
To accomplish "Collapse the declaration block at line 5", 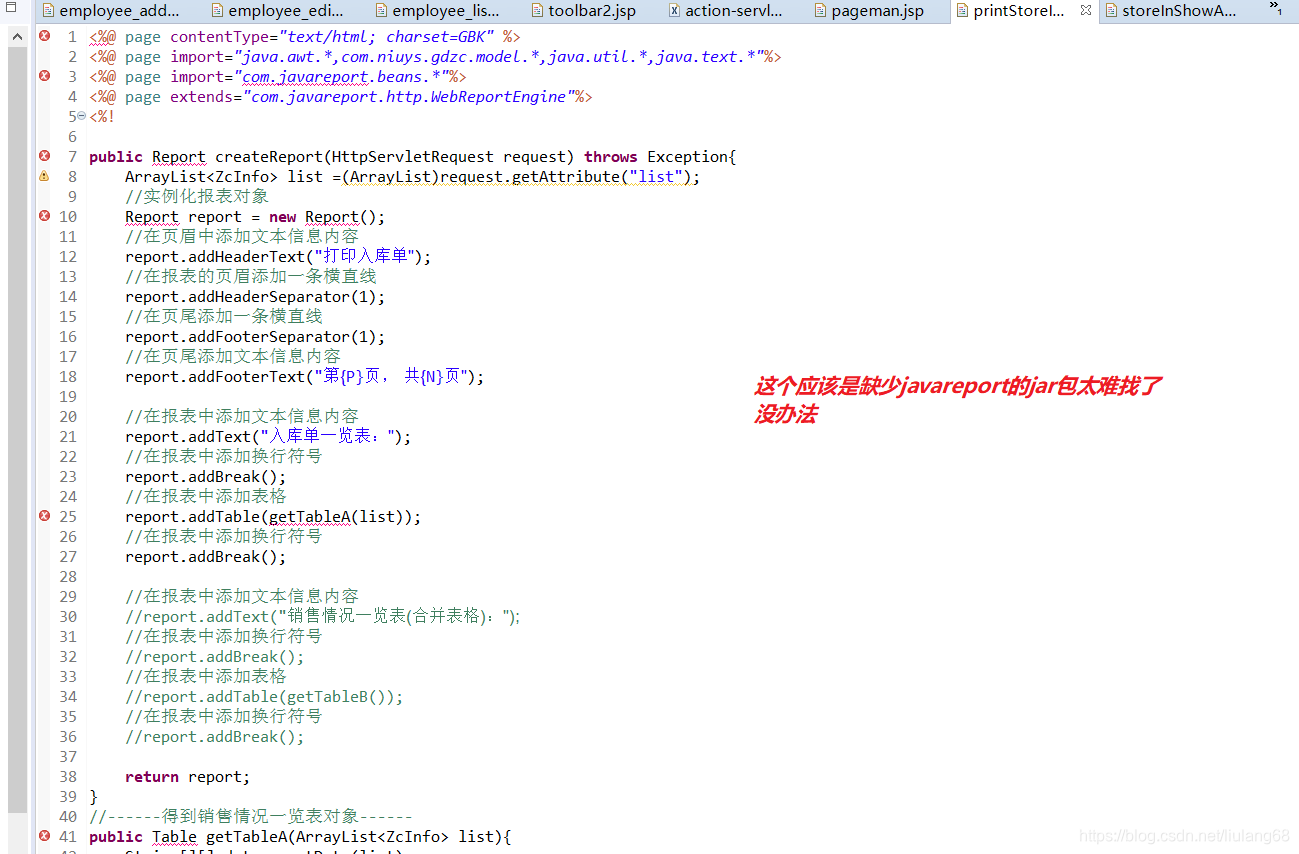I will tap(82, 117).
